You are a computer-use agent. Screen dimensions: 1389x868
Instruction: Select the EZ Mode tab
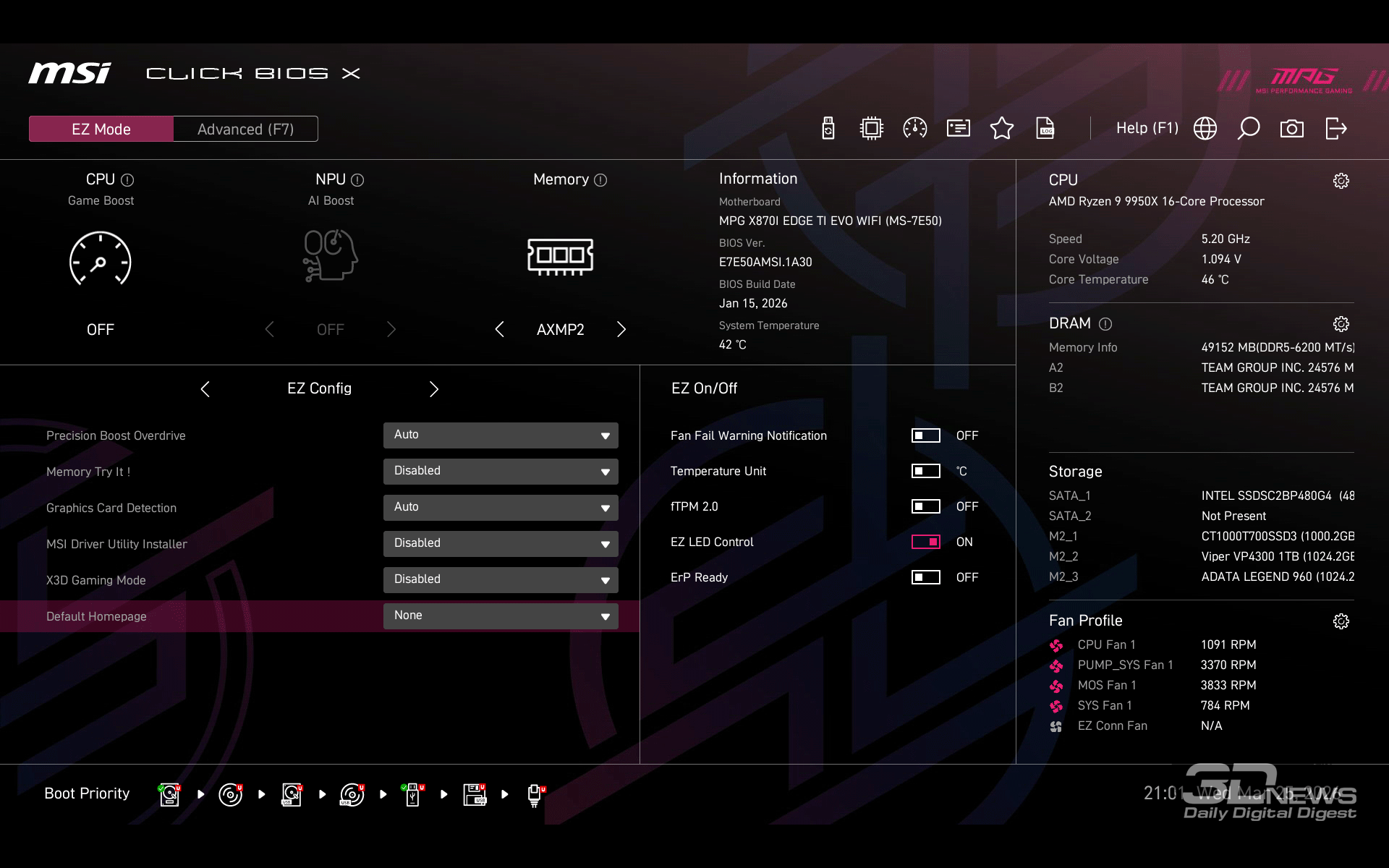[101, 129]
